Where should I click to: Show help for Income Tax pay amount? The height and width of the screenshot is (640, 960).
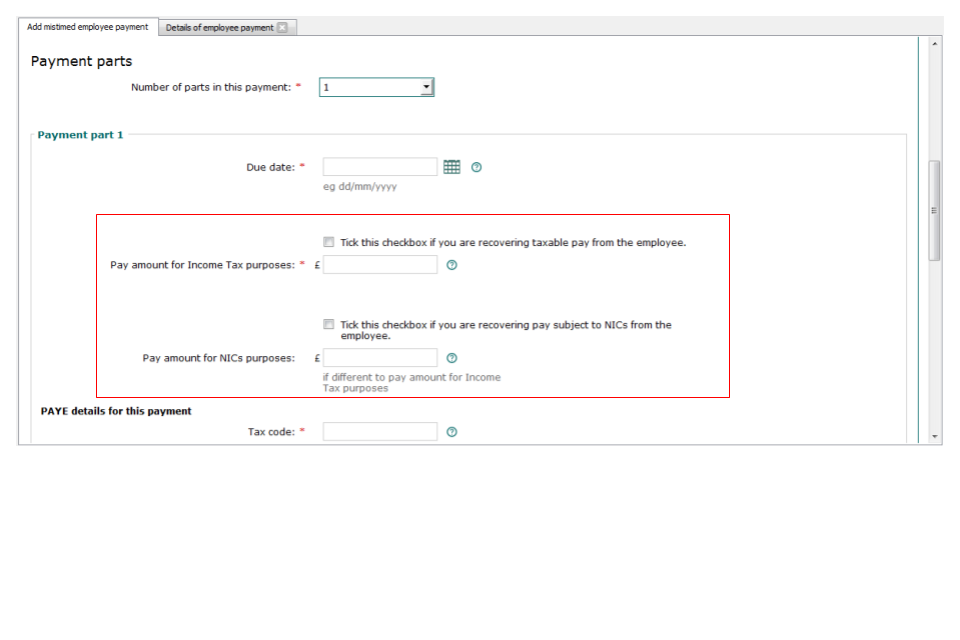click(452, 265)
